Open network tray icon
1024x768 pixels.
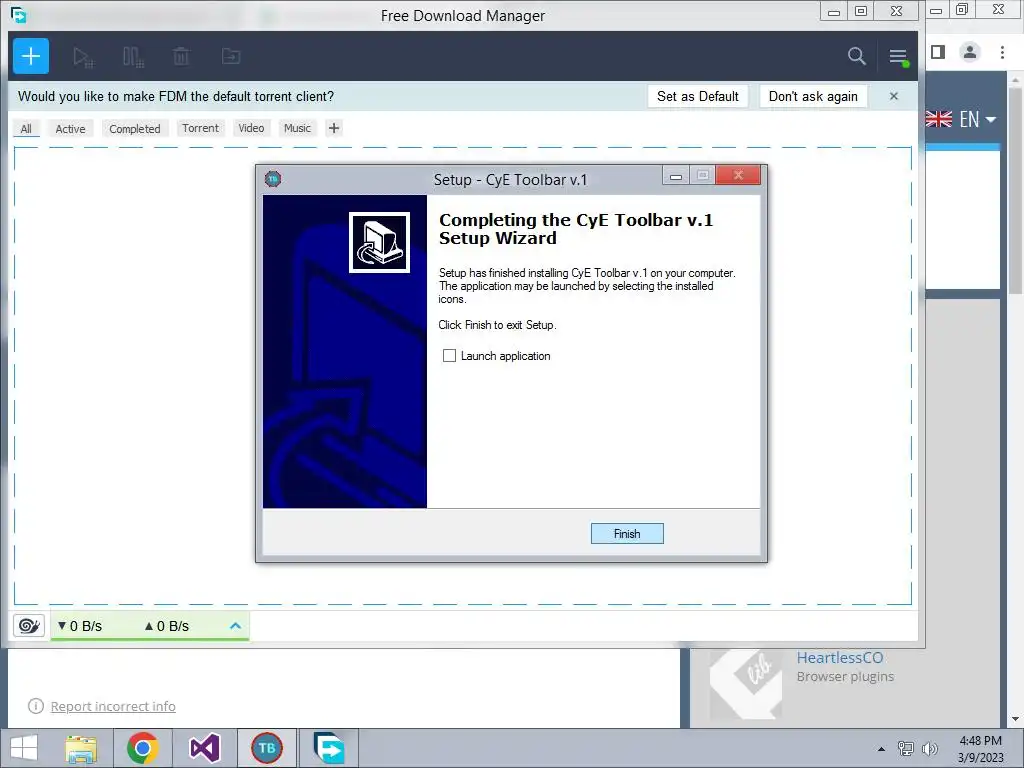click(x=906, y=748)
